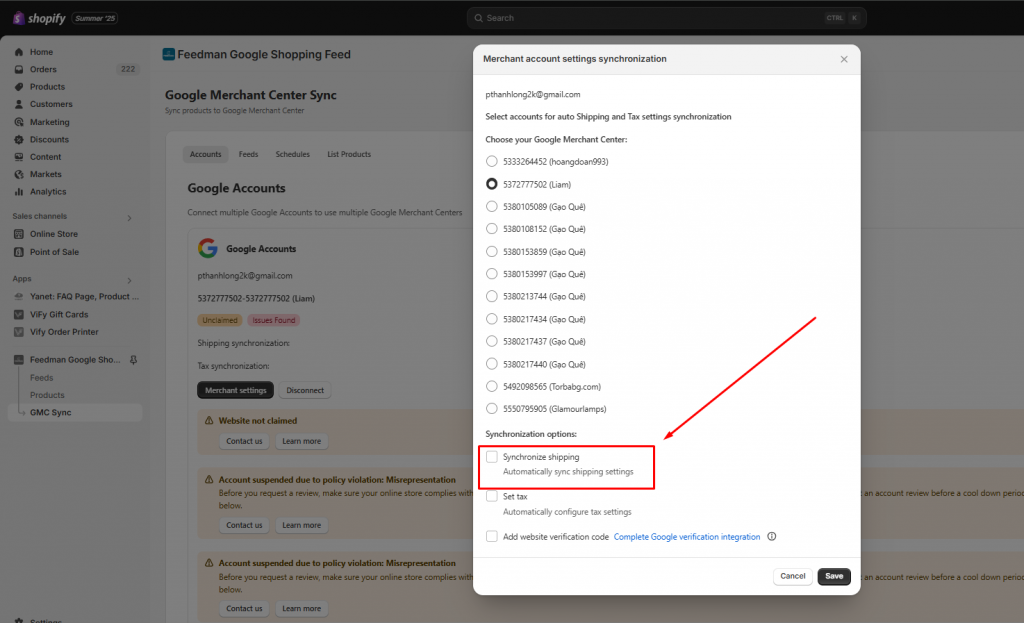The image size is (1024, 623).
Task: Click the Content icon
Action: (19, 157)
